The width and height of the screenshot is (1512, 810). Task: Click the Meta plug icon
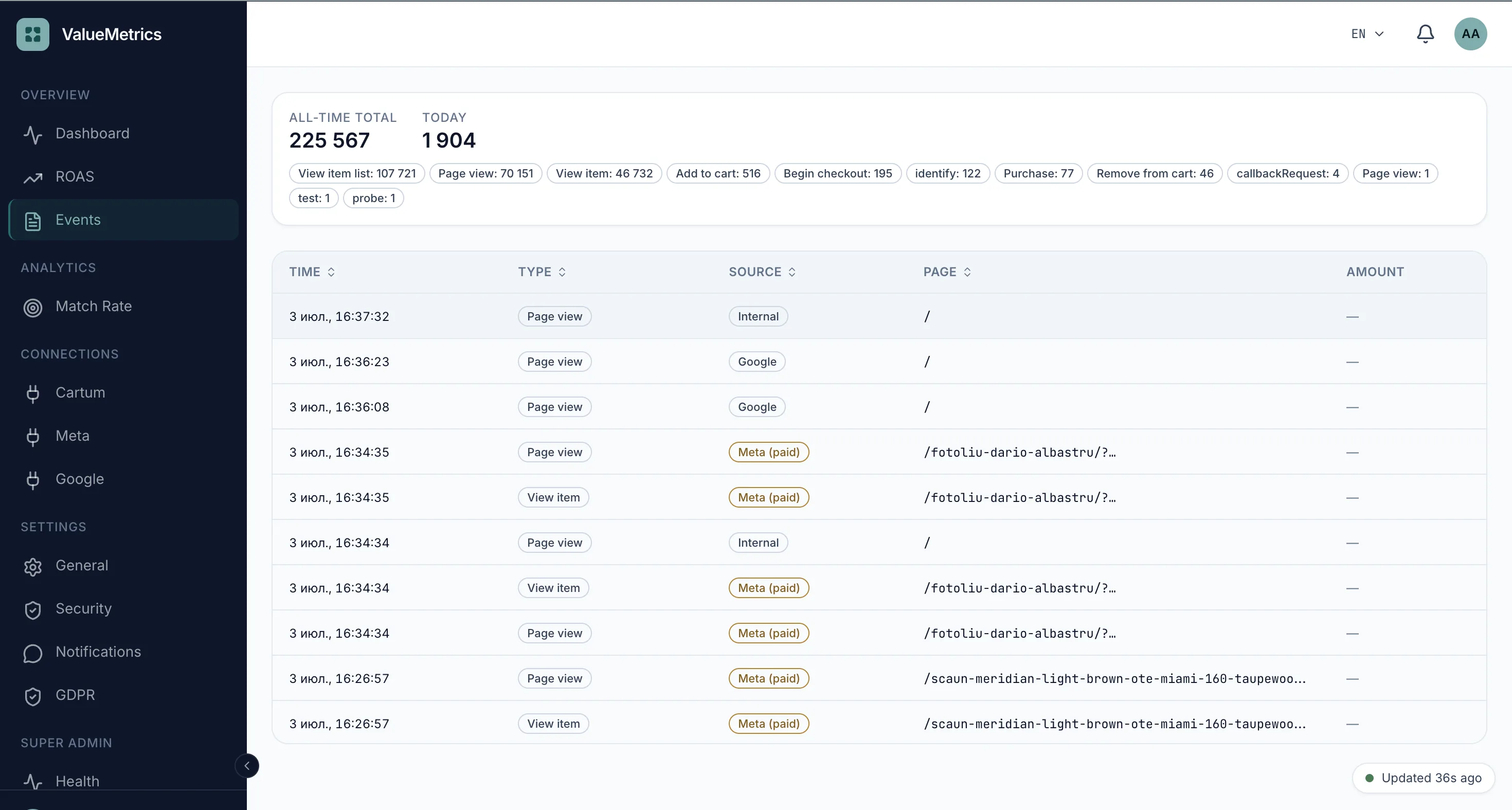tap(33, 437)
